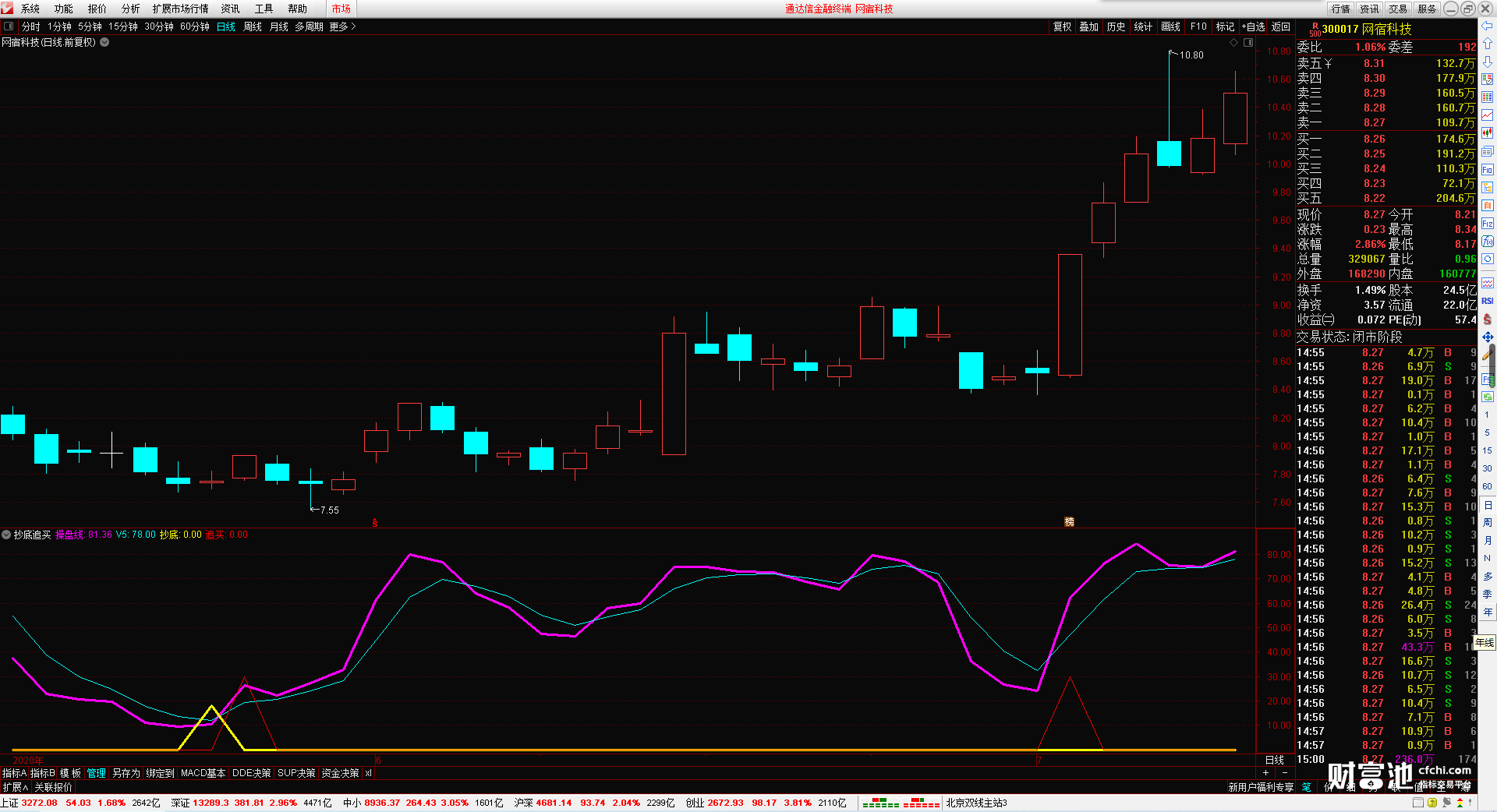Image resolution: width=1497 pixels, height=812 pixels.
Task: Click the pencil drawing tool icon in sidebar
Action: 1488,355
